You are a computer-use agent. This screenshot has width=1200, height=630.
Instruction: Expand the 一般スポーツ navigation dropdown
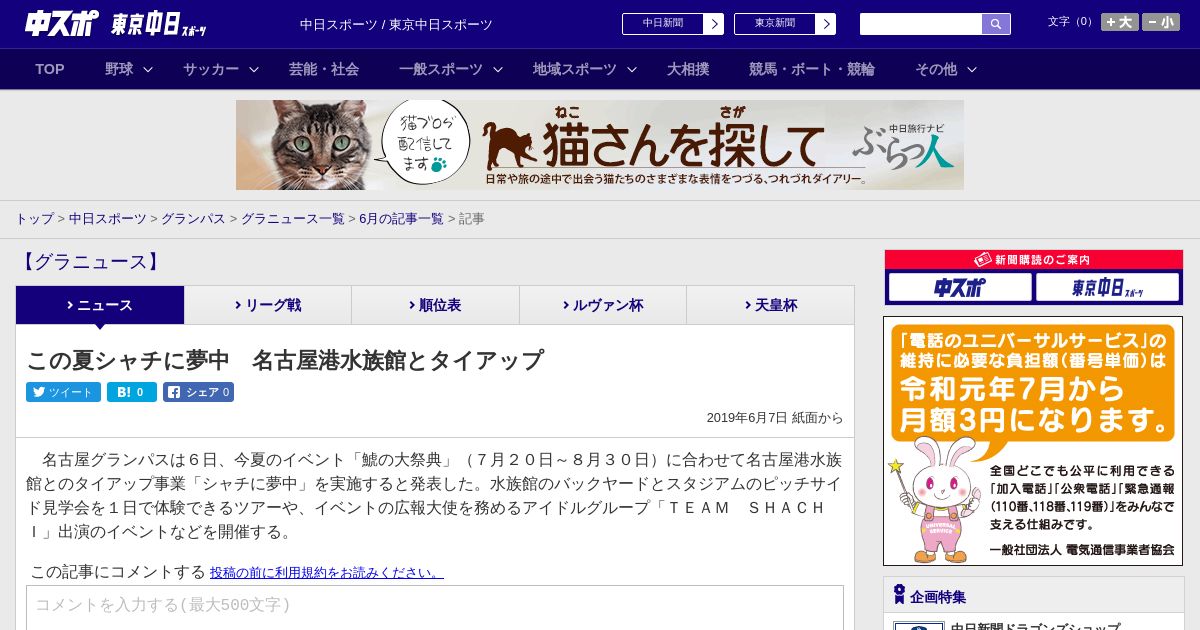[451, 69]
